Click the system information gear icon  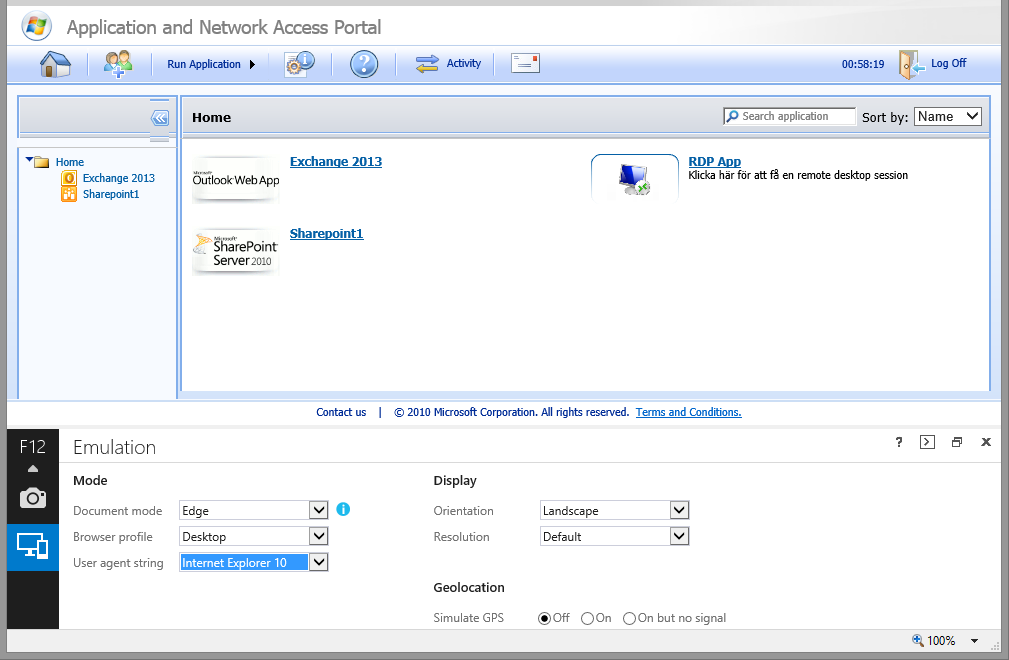click(x=299, y=64)
